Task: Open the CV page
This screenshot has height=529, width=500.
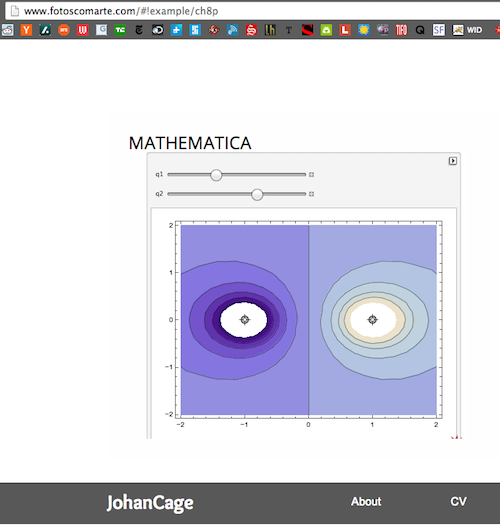Action: pyautogui.click(x=459, y=501)
